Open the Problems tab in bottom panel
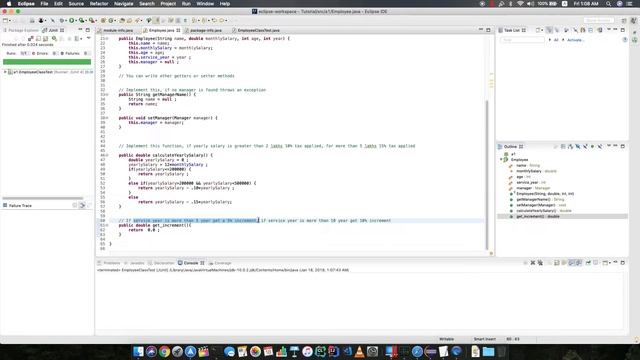 pyautogui.click(x=109, y=263)
